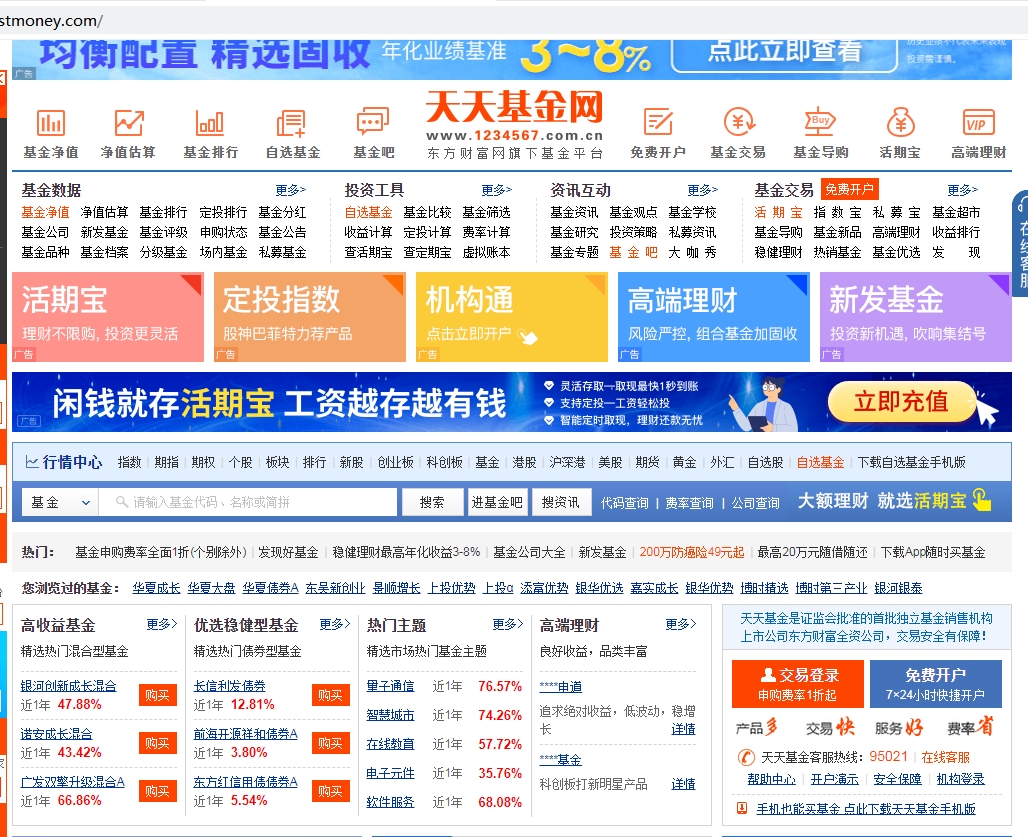Screen dimensions: 1028x837
Task: Expand 优选稳健型基金 更多 link
Action: click(335, 624)
